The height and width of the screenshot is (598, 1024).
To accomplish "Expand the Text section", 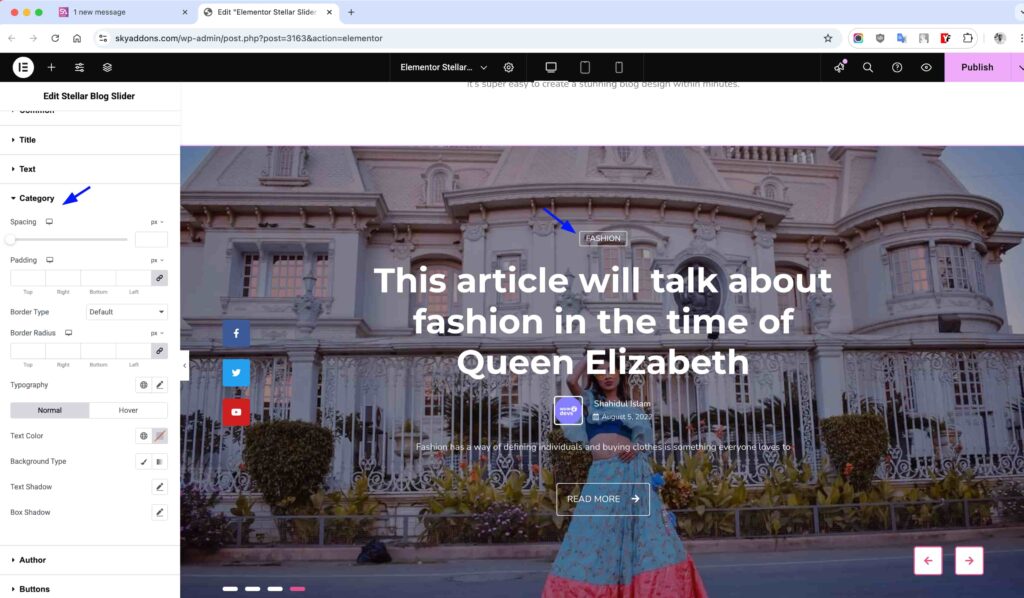I will [x=90, y=169].
